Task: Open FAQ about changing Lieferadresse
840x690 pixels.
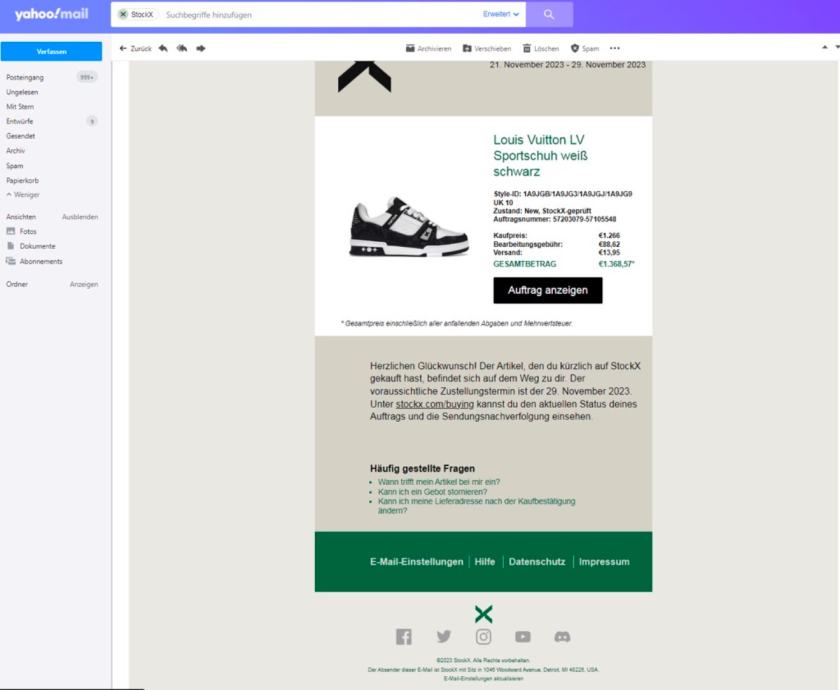Action: click(476, 506)
